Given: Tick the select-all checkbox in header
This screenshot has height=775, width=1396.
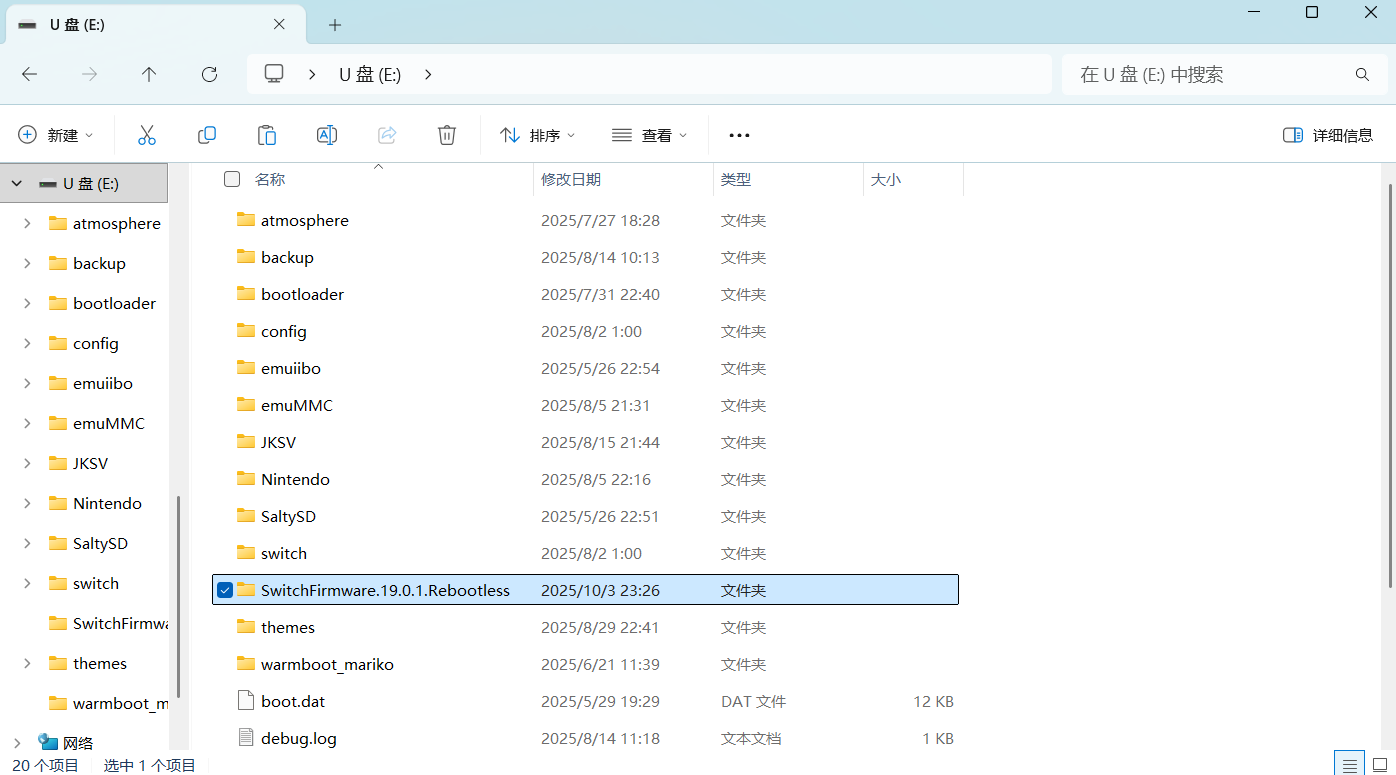Looking at the screenshot, I should 232,179.
